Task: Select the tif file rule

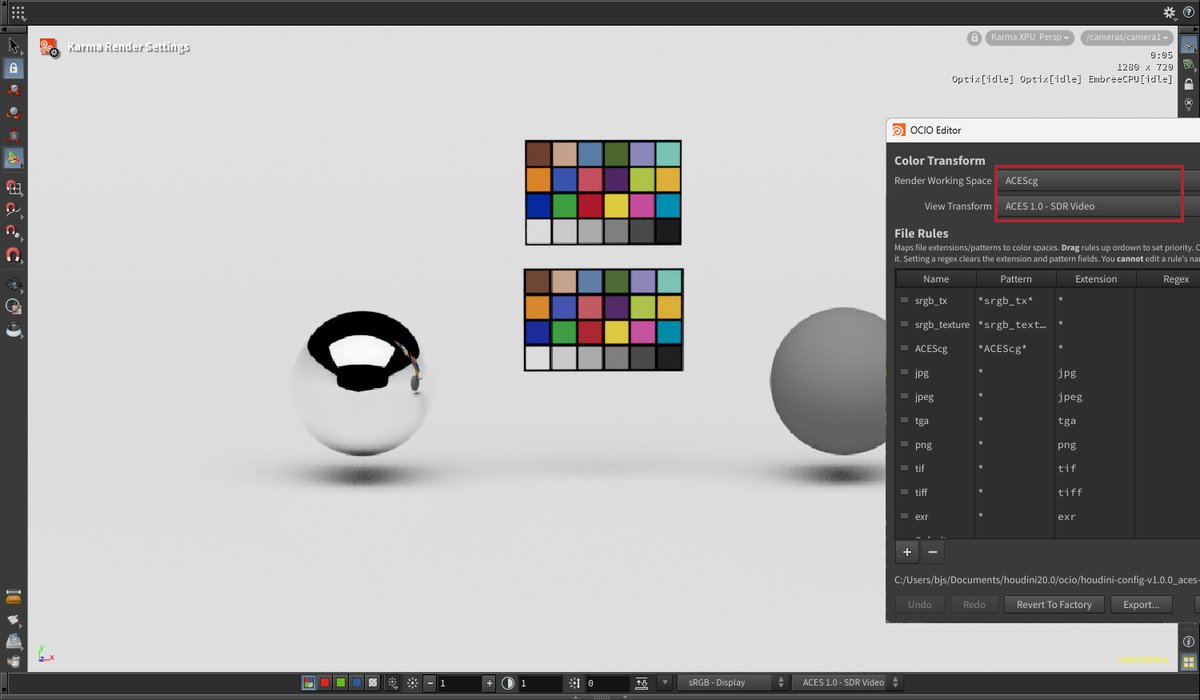Action: click(920, 469)
